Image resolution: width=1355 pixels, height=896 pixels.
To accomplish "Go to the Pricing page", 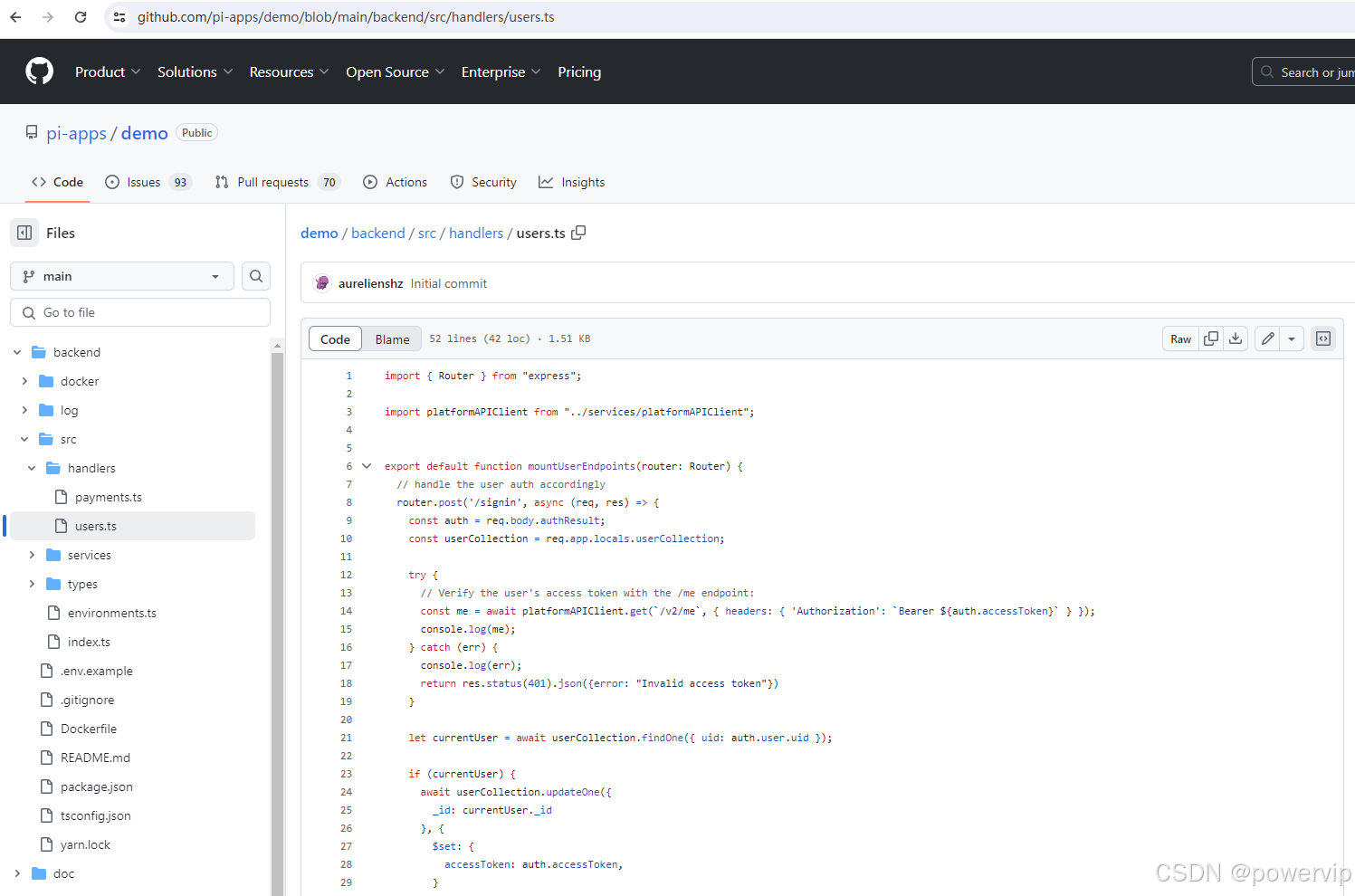I will [579, 71].
